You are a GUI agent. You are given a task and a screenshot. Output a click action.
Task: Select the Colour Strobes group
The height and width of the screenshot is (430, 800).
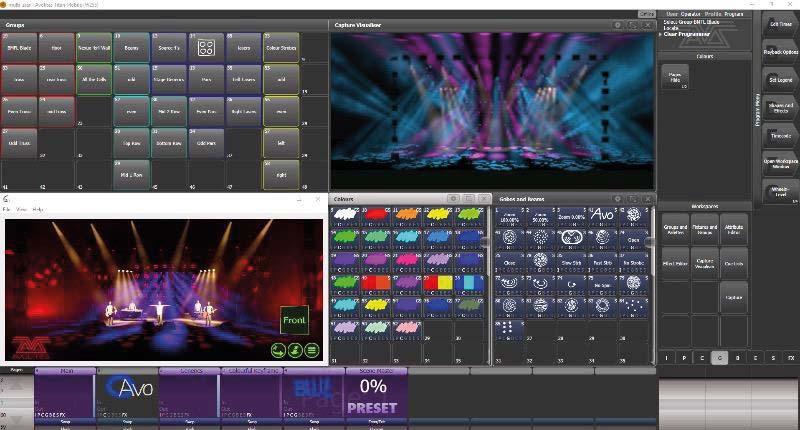281,47
